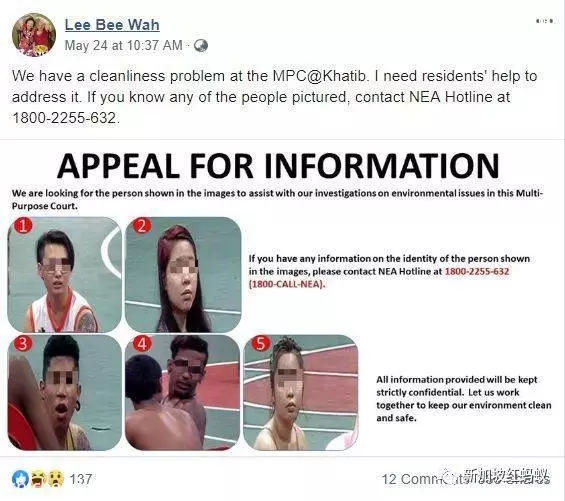Select photo number 5 of woman on court
Screen dimensions: 565x501
301,393
